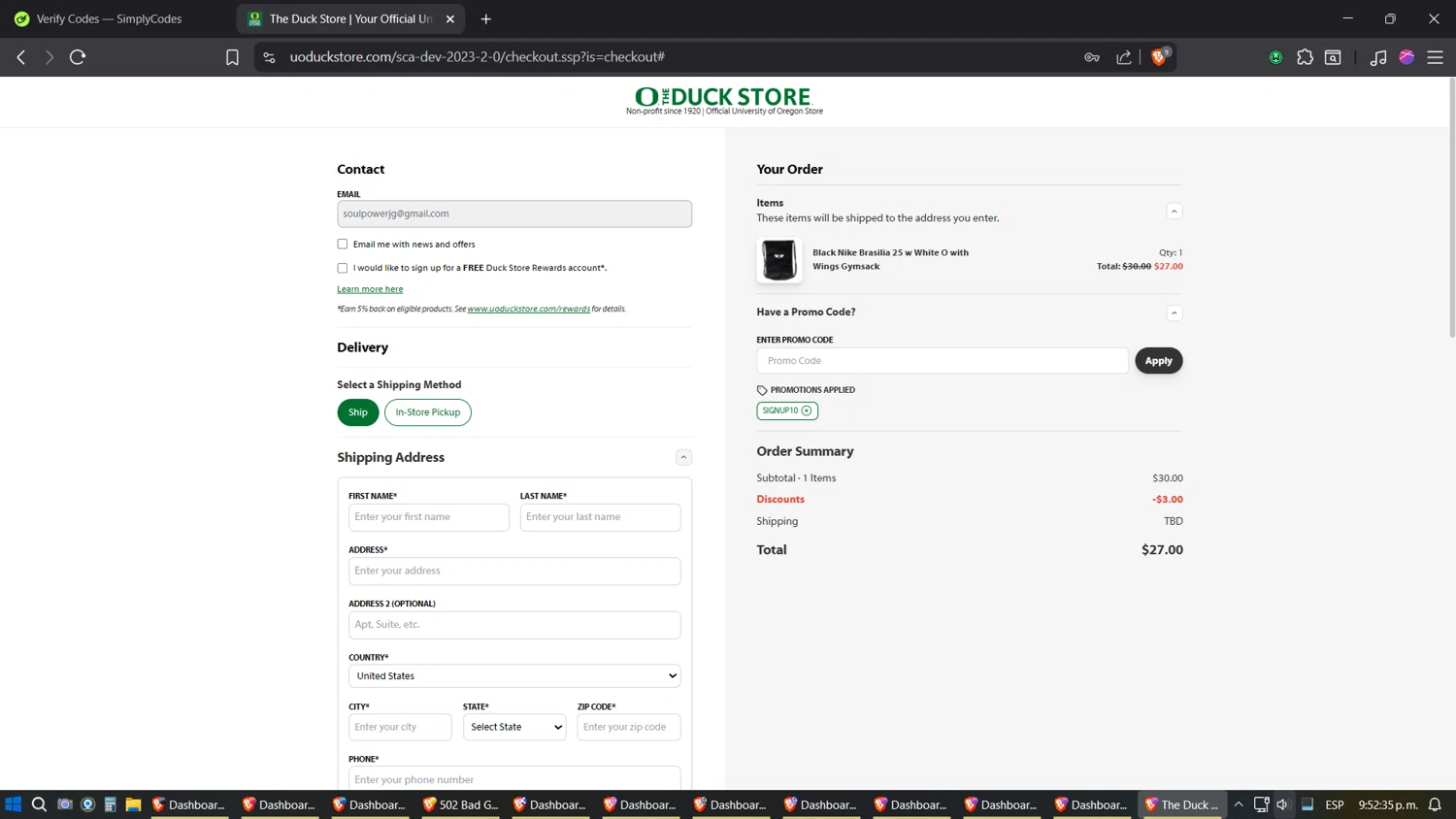Screen dimensions: 1456x819
Task: Check the Duck Store Rewards signup box
Action: (x=342, y=268)
